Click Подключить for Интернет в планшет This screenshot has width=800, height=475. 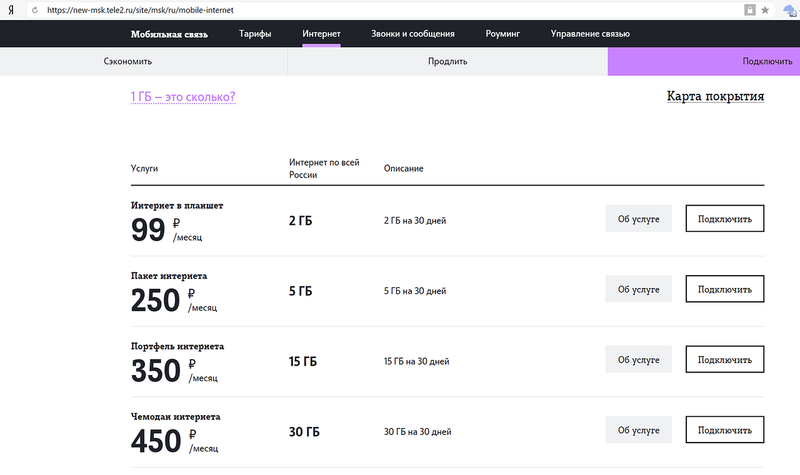(x=724, y=219)
